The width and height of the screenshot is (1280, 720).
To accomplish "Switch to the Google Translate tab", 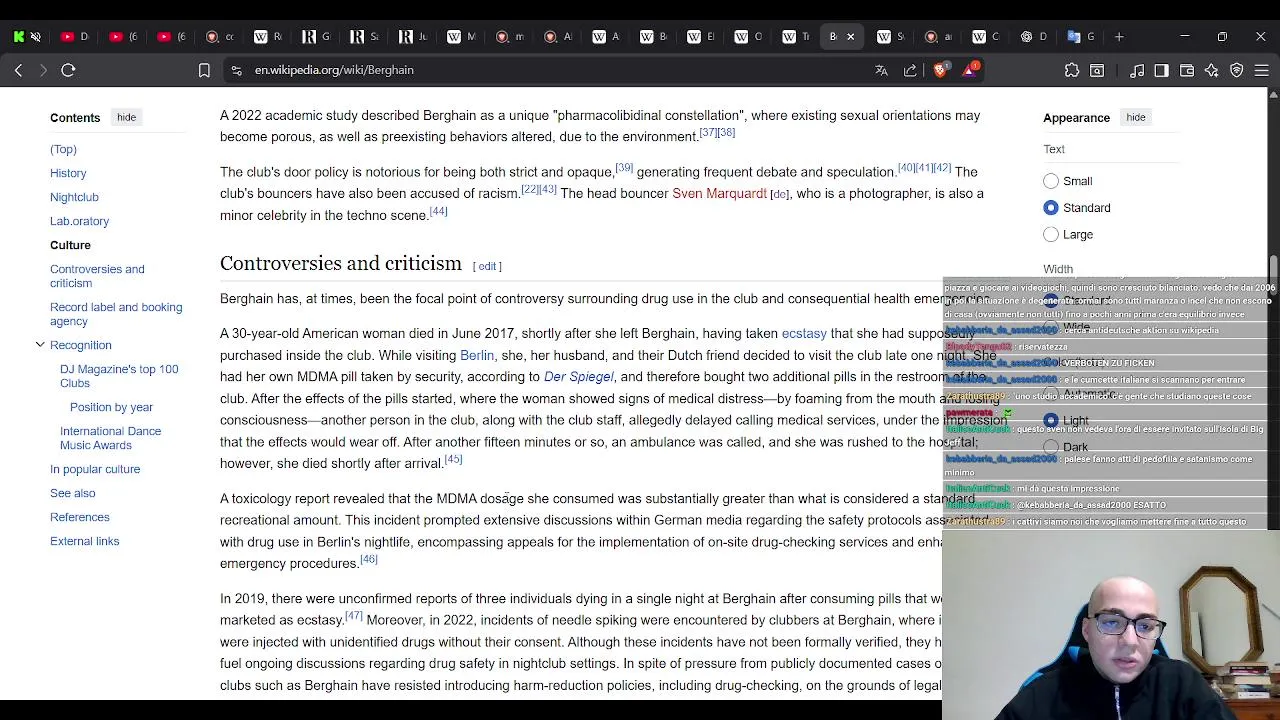I will (x=1081, y=37).
